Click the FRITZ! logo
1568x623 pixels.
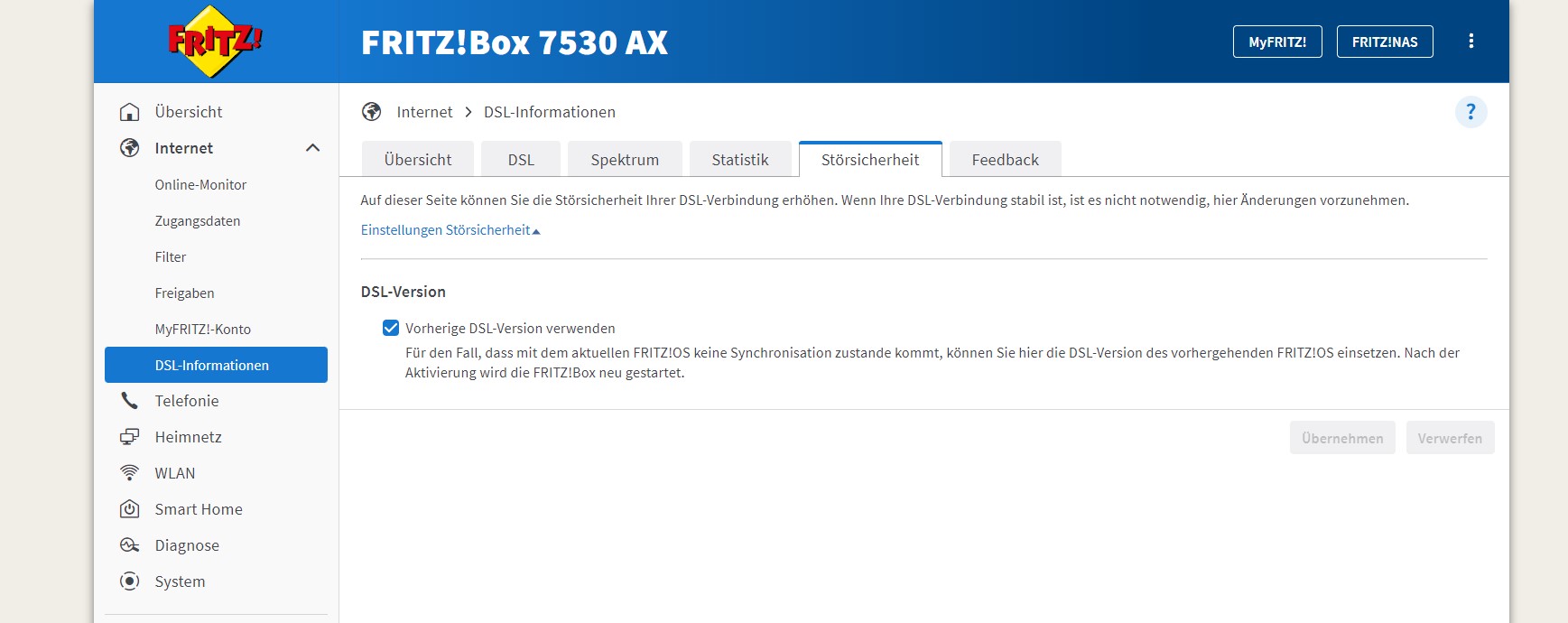[215, 41]
